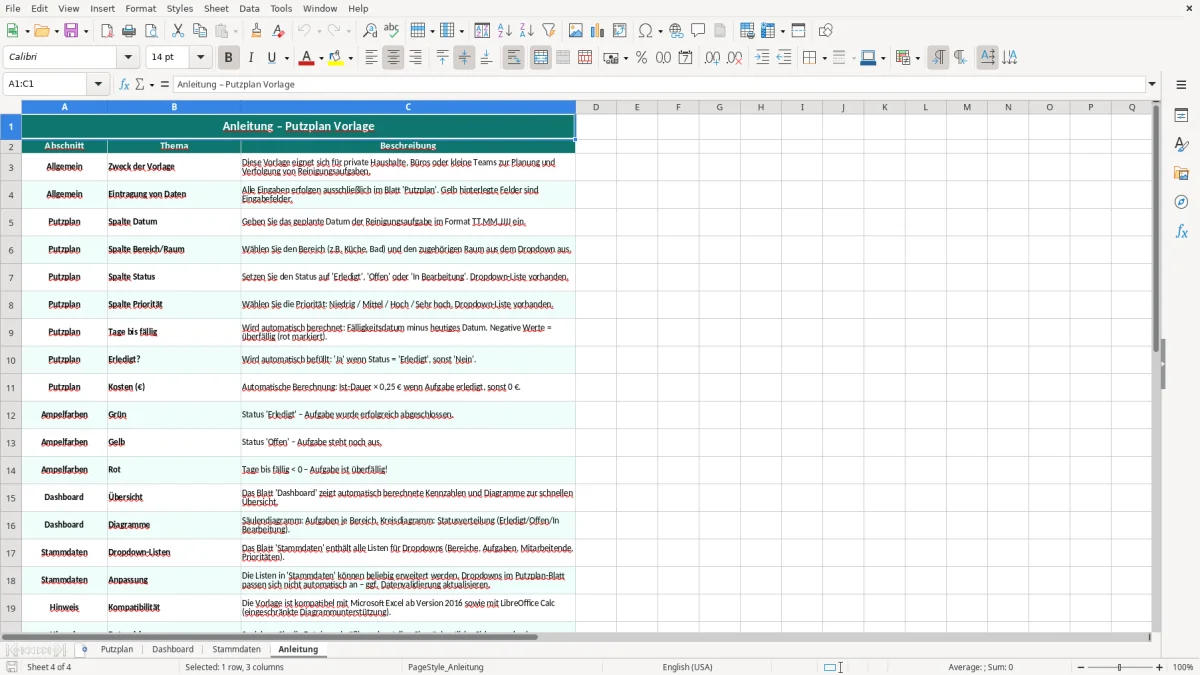Click the Format as Date icon
The image size is (1200, 675).
point(685,58)
